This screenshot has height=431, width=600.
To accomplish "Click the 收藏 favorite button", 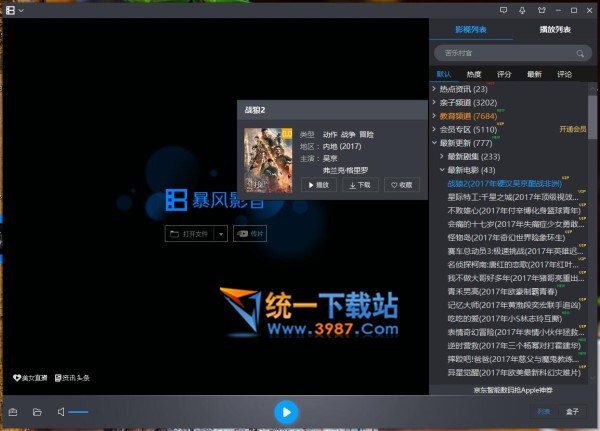I will pos(400,185).
